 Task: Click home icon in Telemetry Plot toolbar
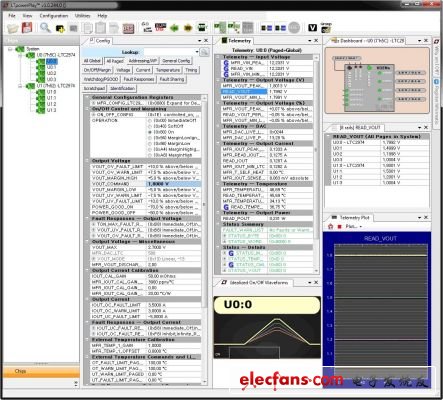point(330,226)
